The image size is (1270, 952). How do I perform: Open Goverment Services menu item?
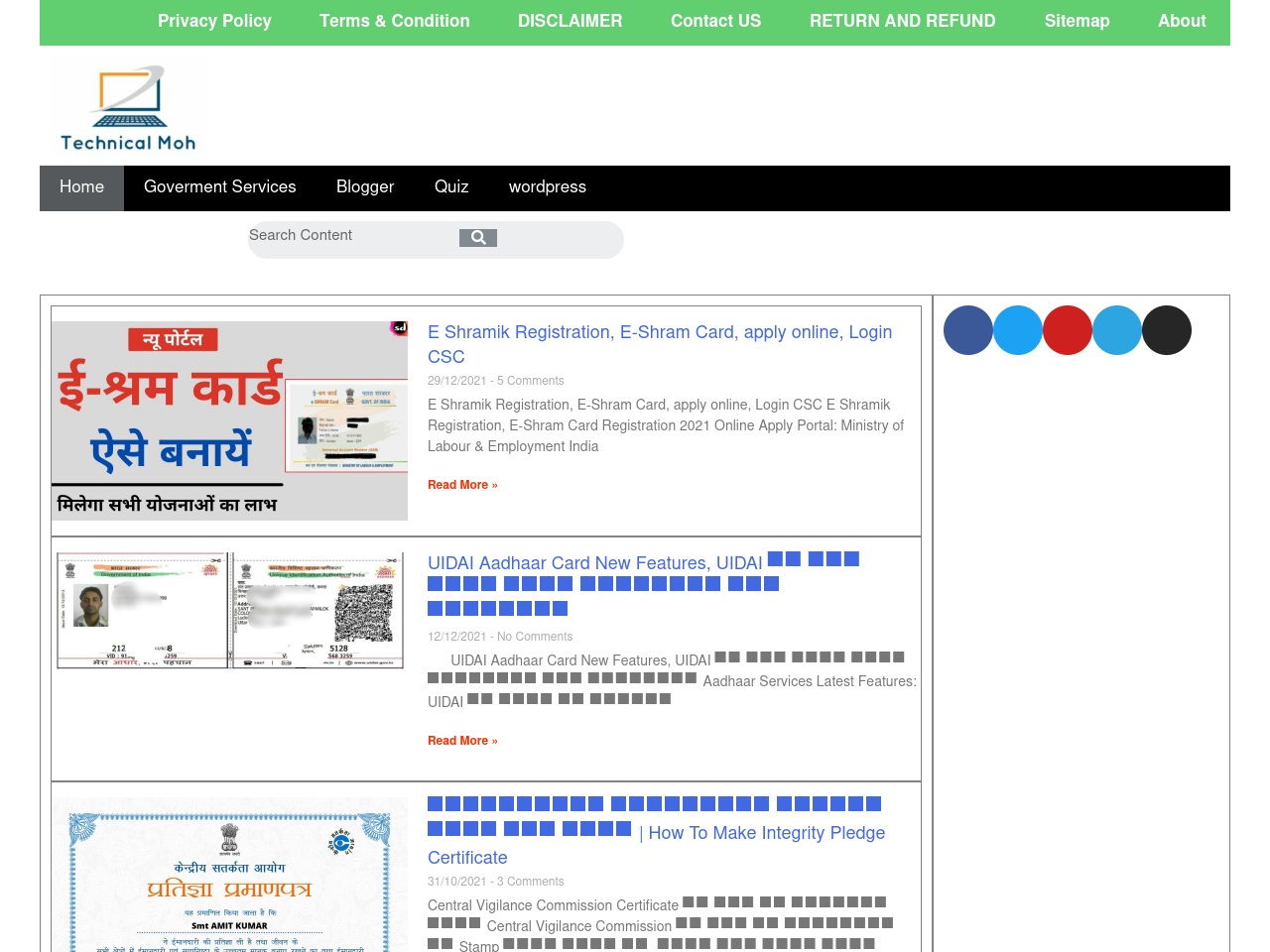[220, 187]
